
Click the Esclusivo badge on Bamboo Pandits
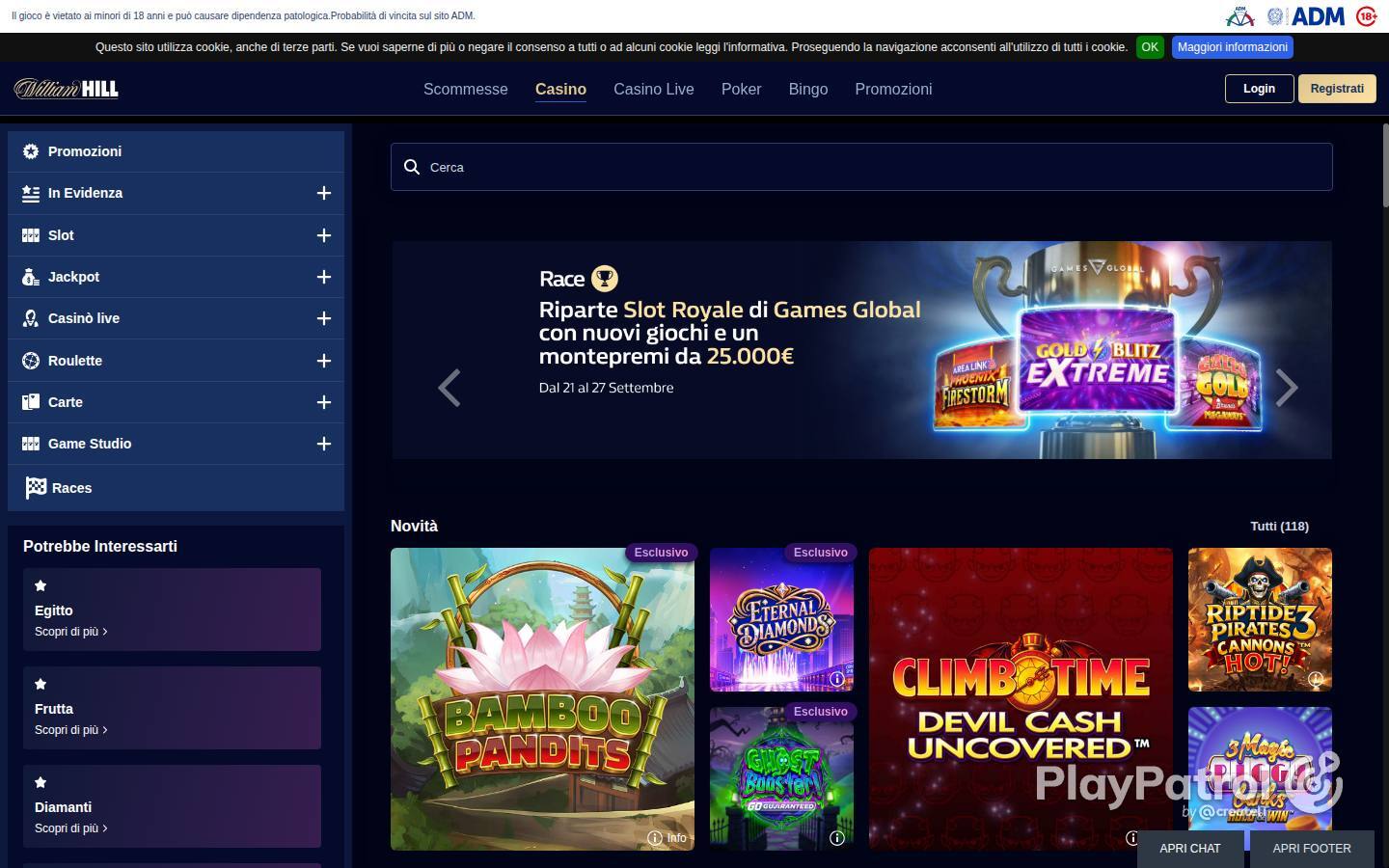pyautogui.click(x=661, y=553)
